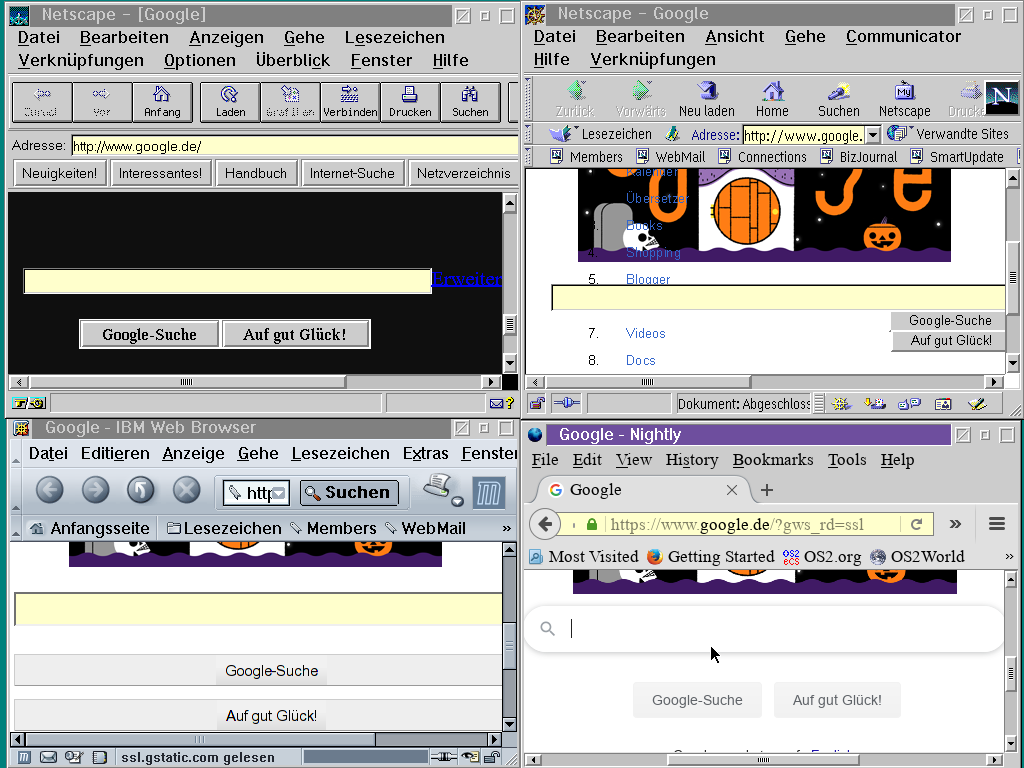Image resolution: width=1024 pixels, height=768 pixels.
Task: Toggle the connection icon in Communicator status bar
Action: [x=566, y=404]
